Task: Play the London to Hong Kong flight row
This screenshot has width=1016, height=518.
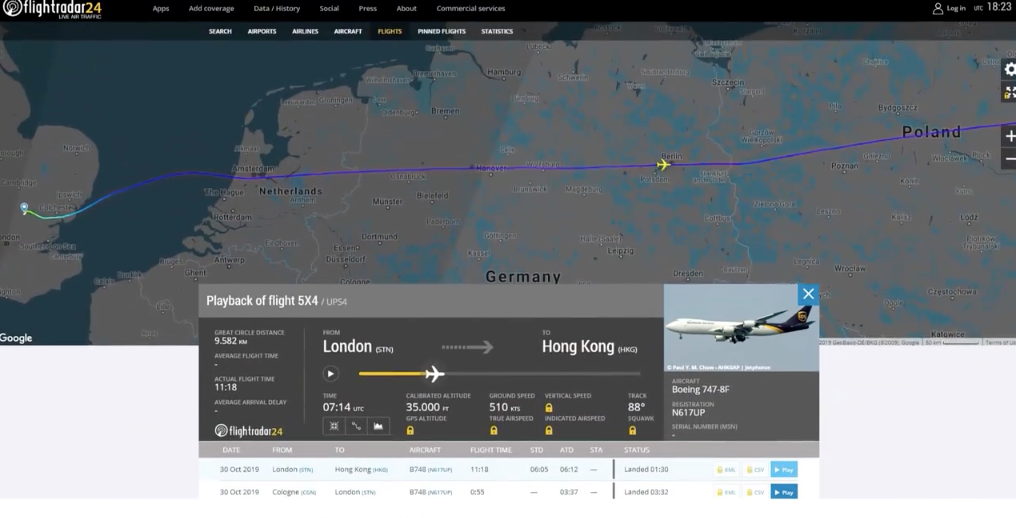Action: [784, 469]
